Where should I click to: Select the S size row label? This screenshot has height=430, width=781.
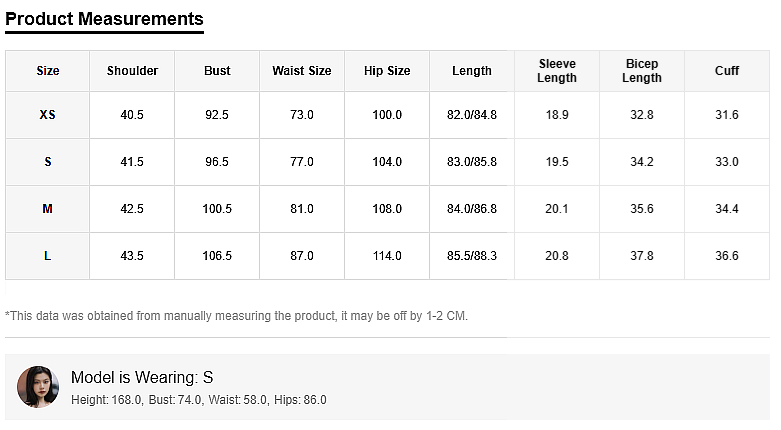pyautogui.click(x=48, y=162)
